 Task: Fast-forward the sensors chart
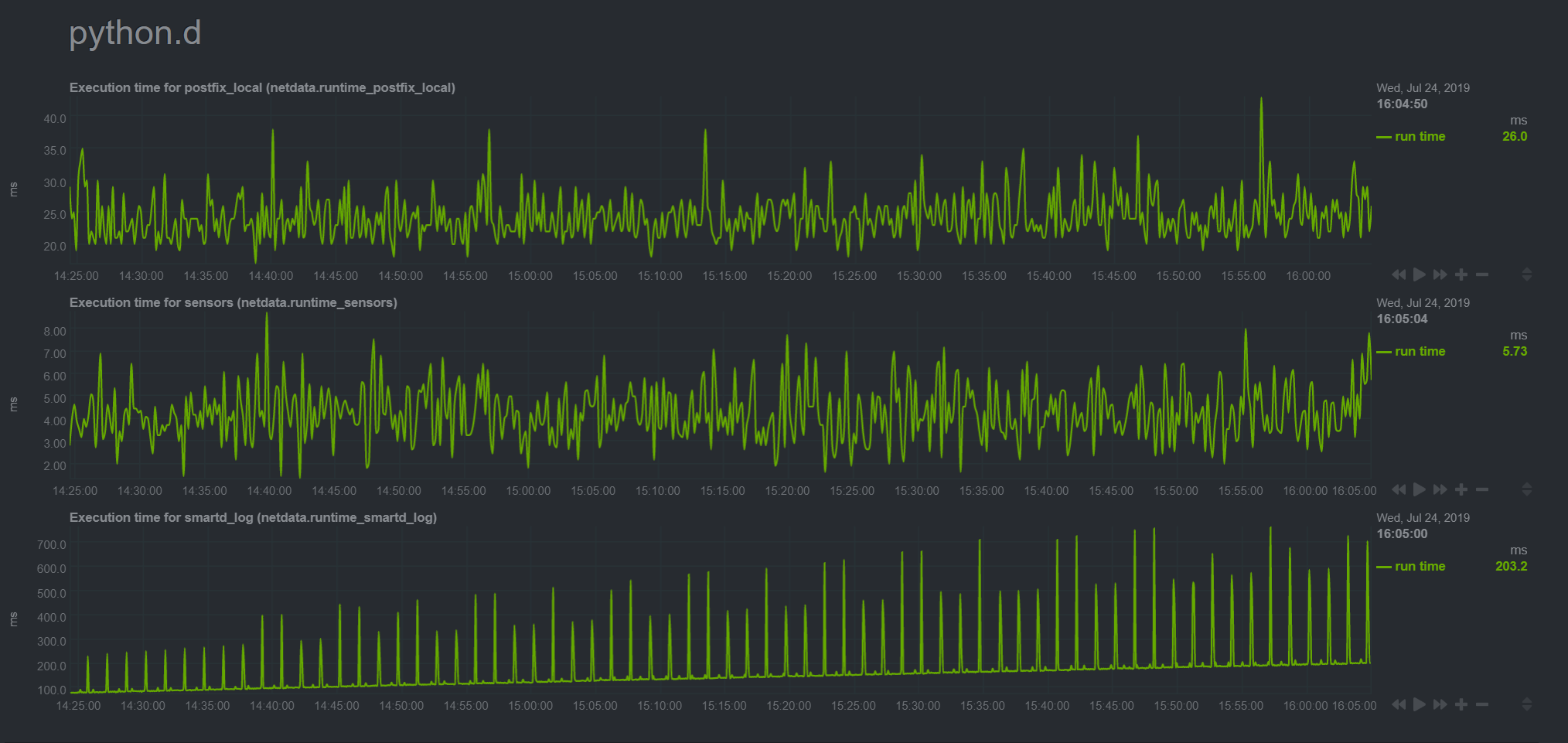coord(1440,489)
